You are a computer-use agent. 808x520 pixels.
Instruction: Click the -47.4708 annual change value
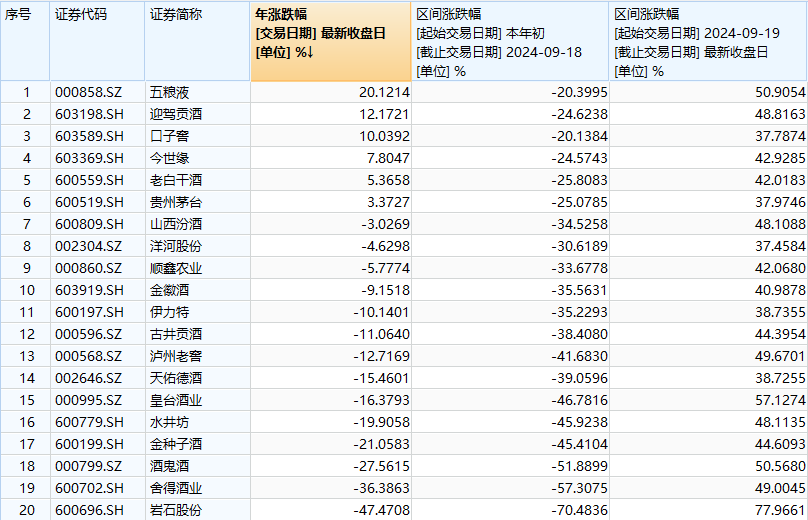[x=382, y=510]
